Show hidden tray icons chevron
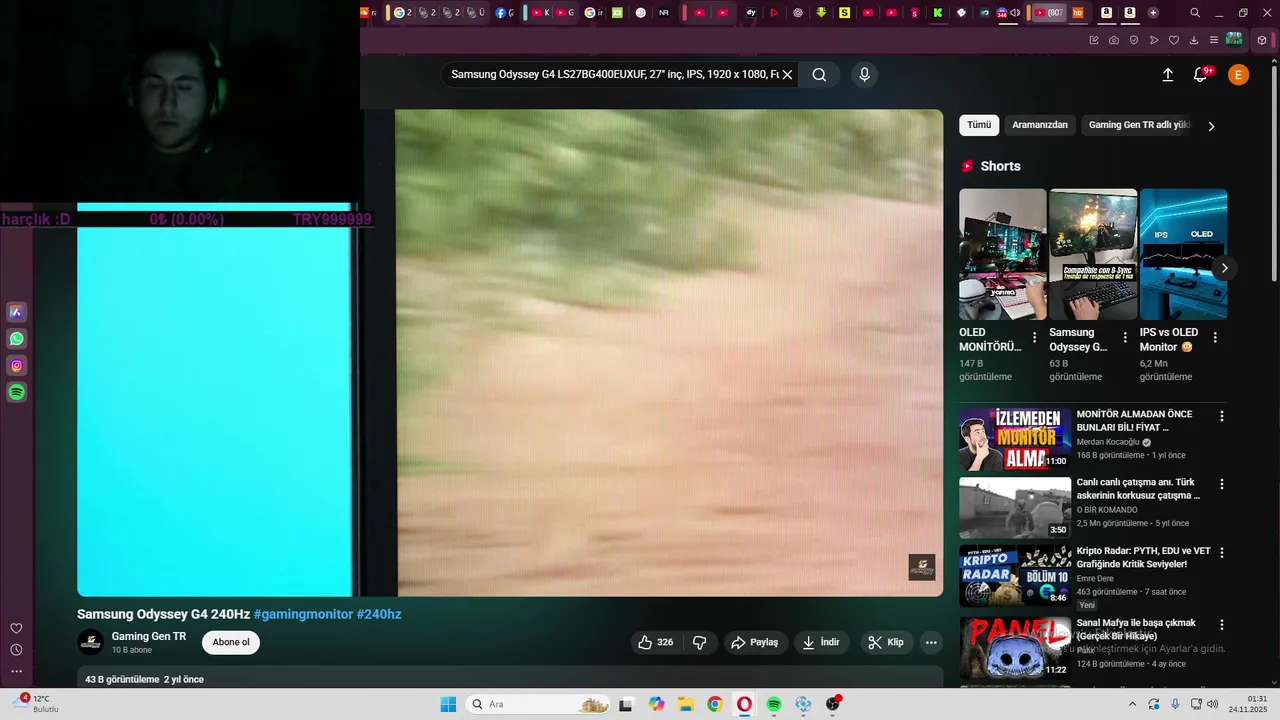Screen dimensions: 1280x720 click(1132, 704)
